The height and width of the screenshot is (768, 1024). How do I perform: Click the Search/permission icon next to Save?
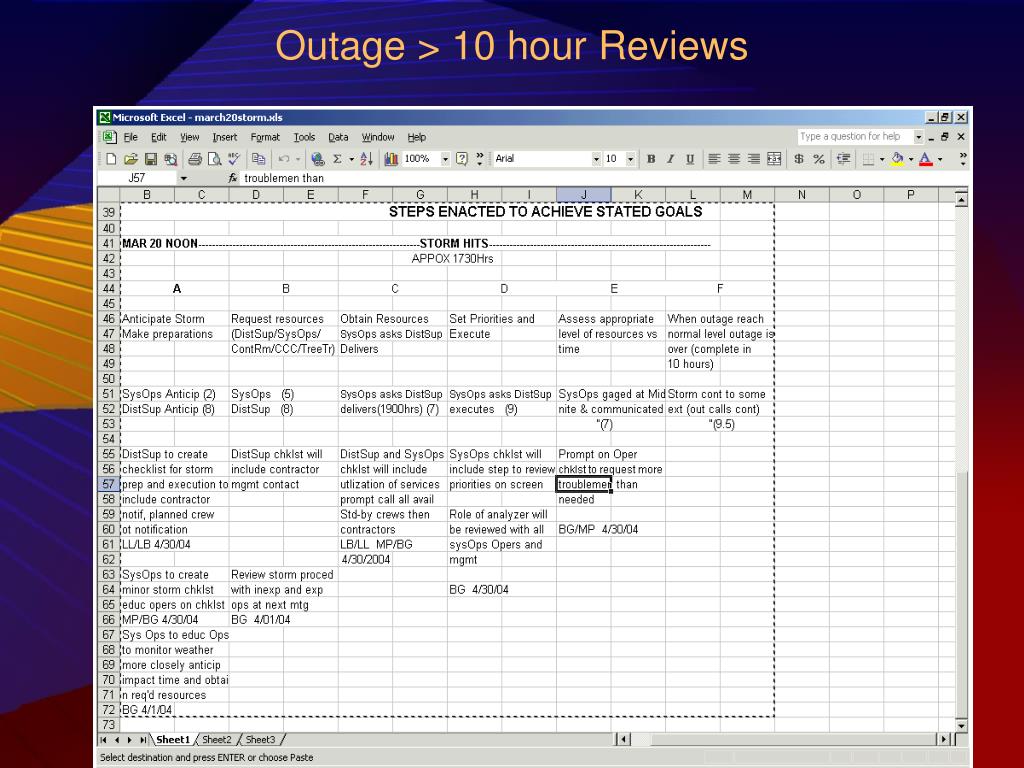(x=170, y=159)
